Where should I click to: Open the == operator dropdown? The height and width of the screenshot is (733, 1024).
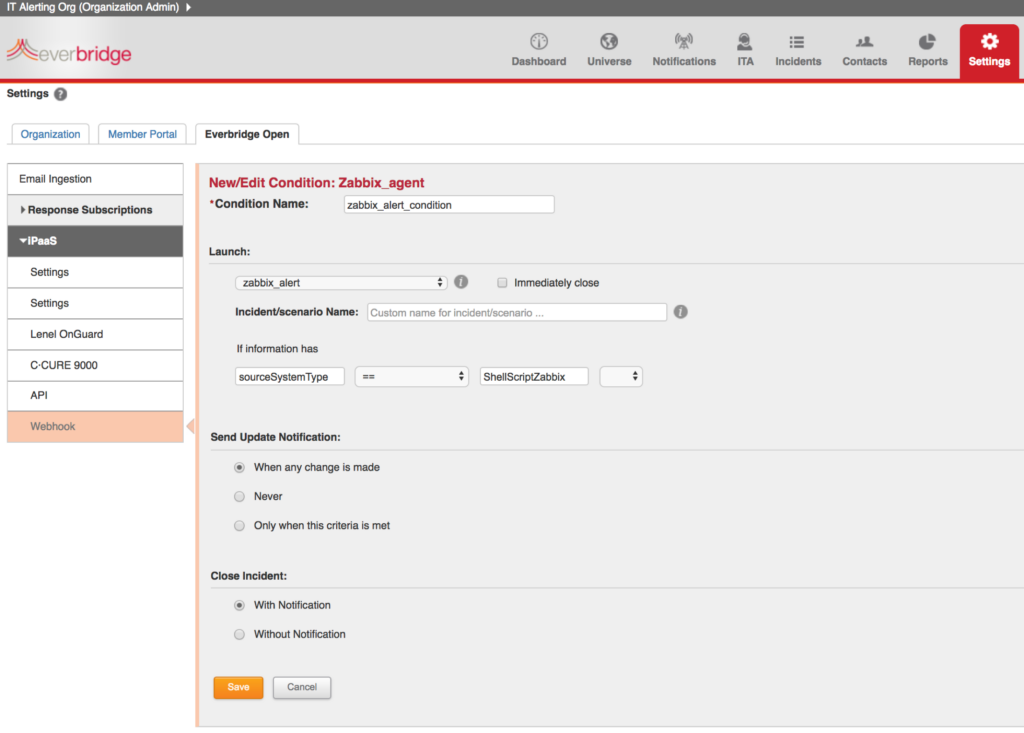pyautogui.click(x=411, y=376)
